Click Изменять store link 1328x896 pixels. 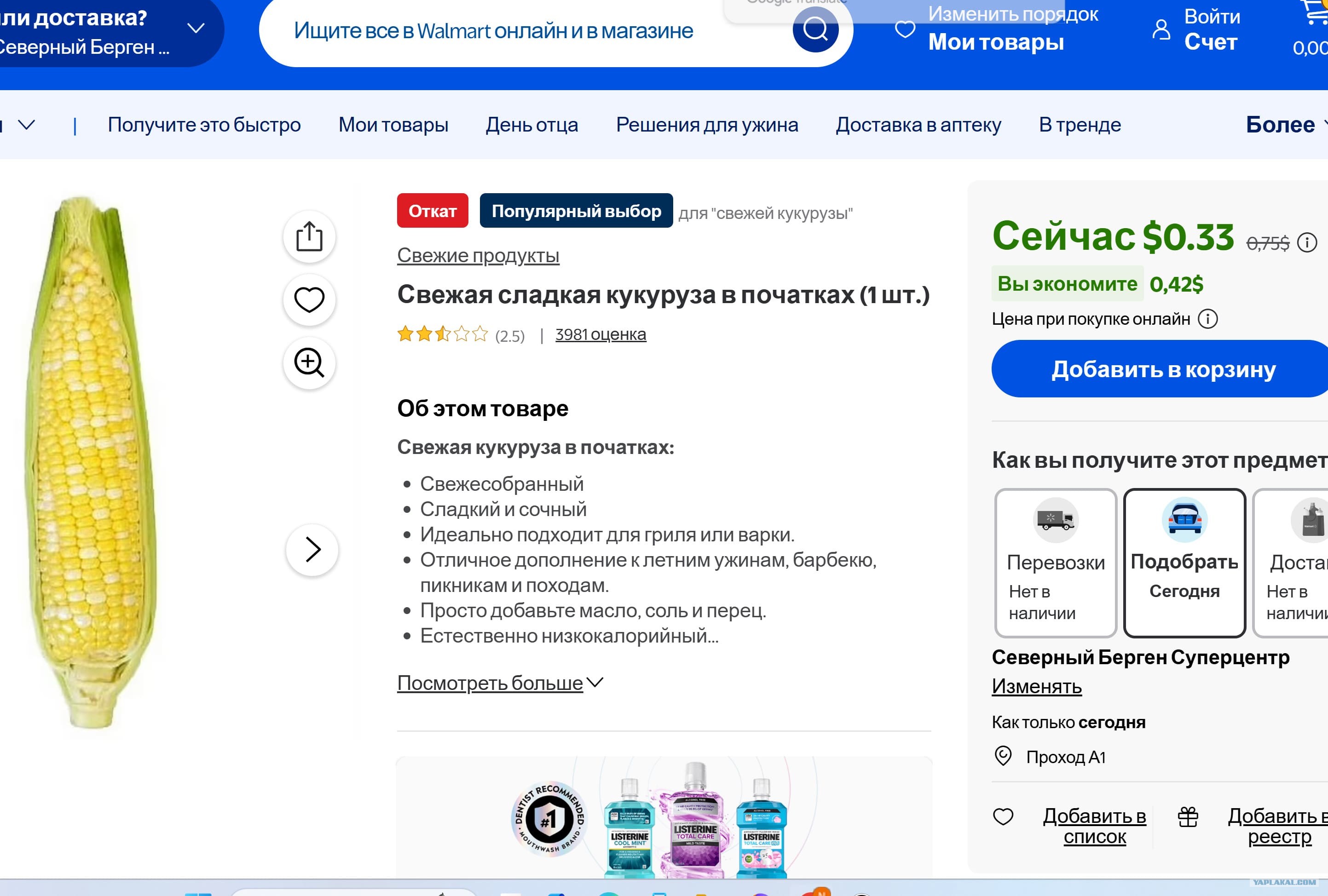[1037, 686]
